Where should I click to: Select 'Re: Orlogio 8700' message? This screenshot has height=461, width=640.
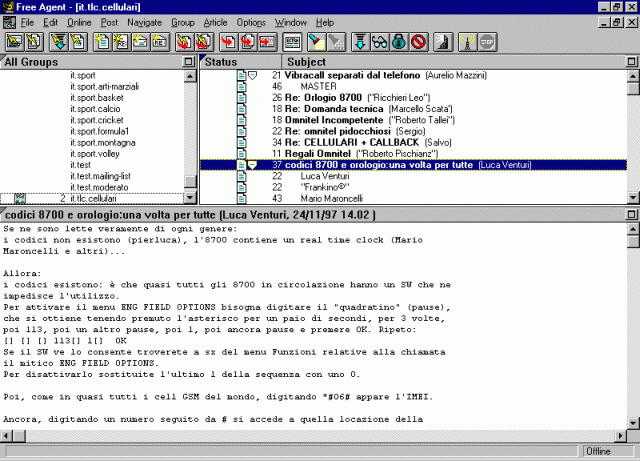tap(413, 98)
